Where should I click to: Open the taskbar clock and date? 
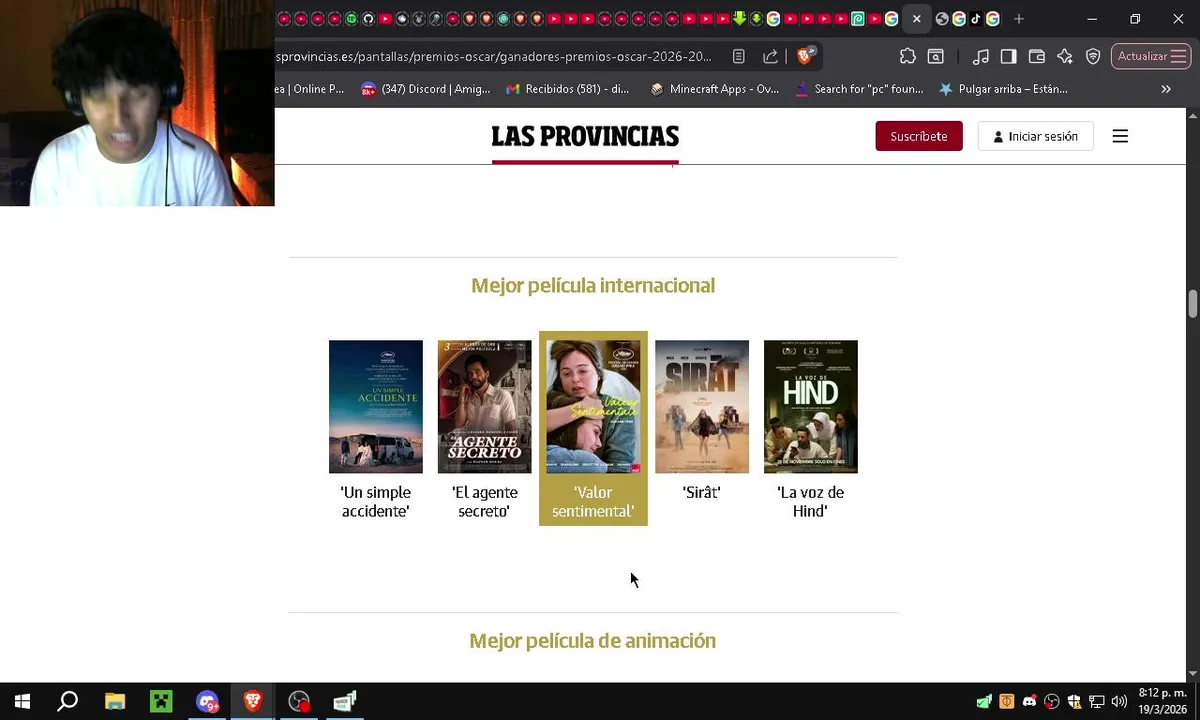1162,701
